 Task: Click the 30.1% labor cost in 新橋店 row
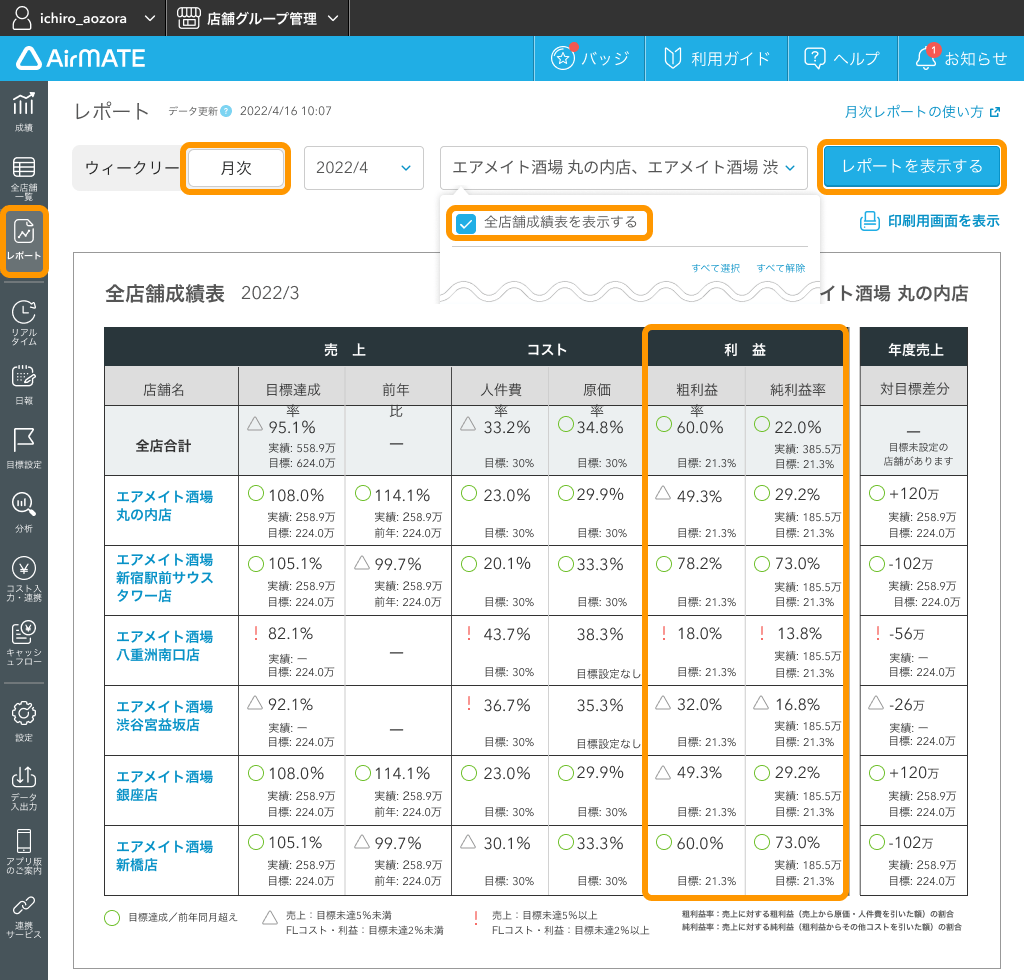coord(507,843)
